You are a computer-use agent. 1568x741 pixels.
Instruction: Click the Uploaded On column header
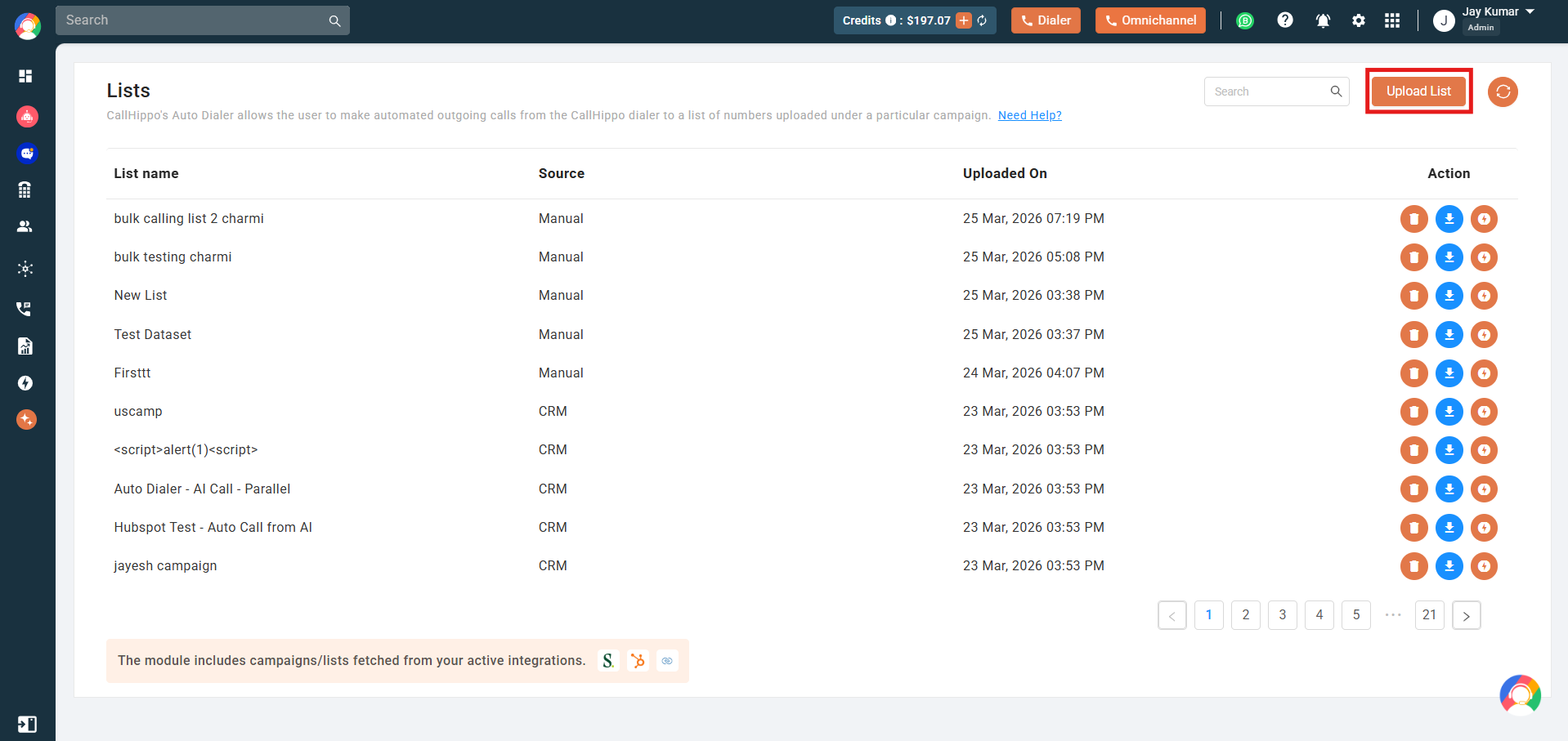click(x=1005, y=173)
